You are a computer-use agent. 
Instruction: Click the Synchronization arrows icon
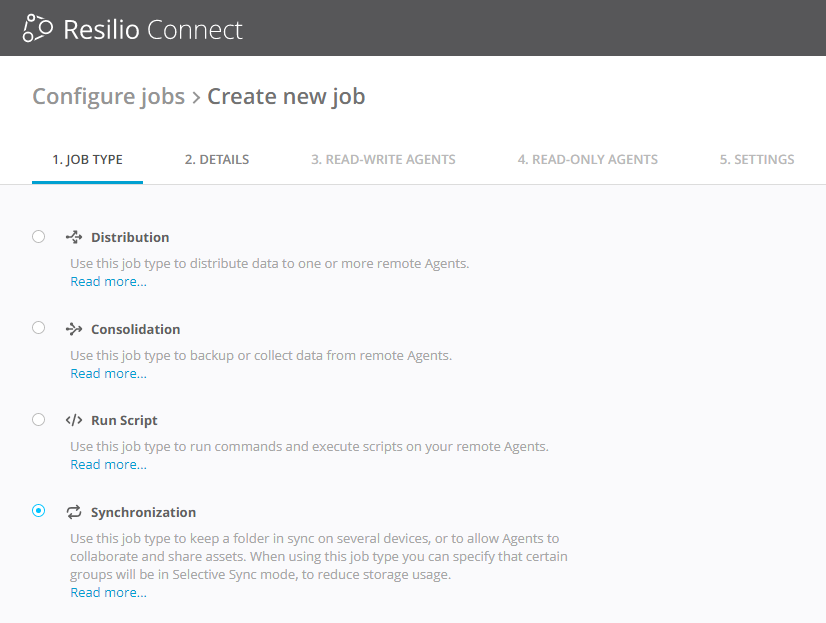tap(74, 512)
